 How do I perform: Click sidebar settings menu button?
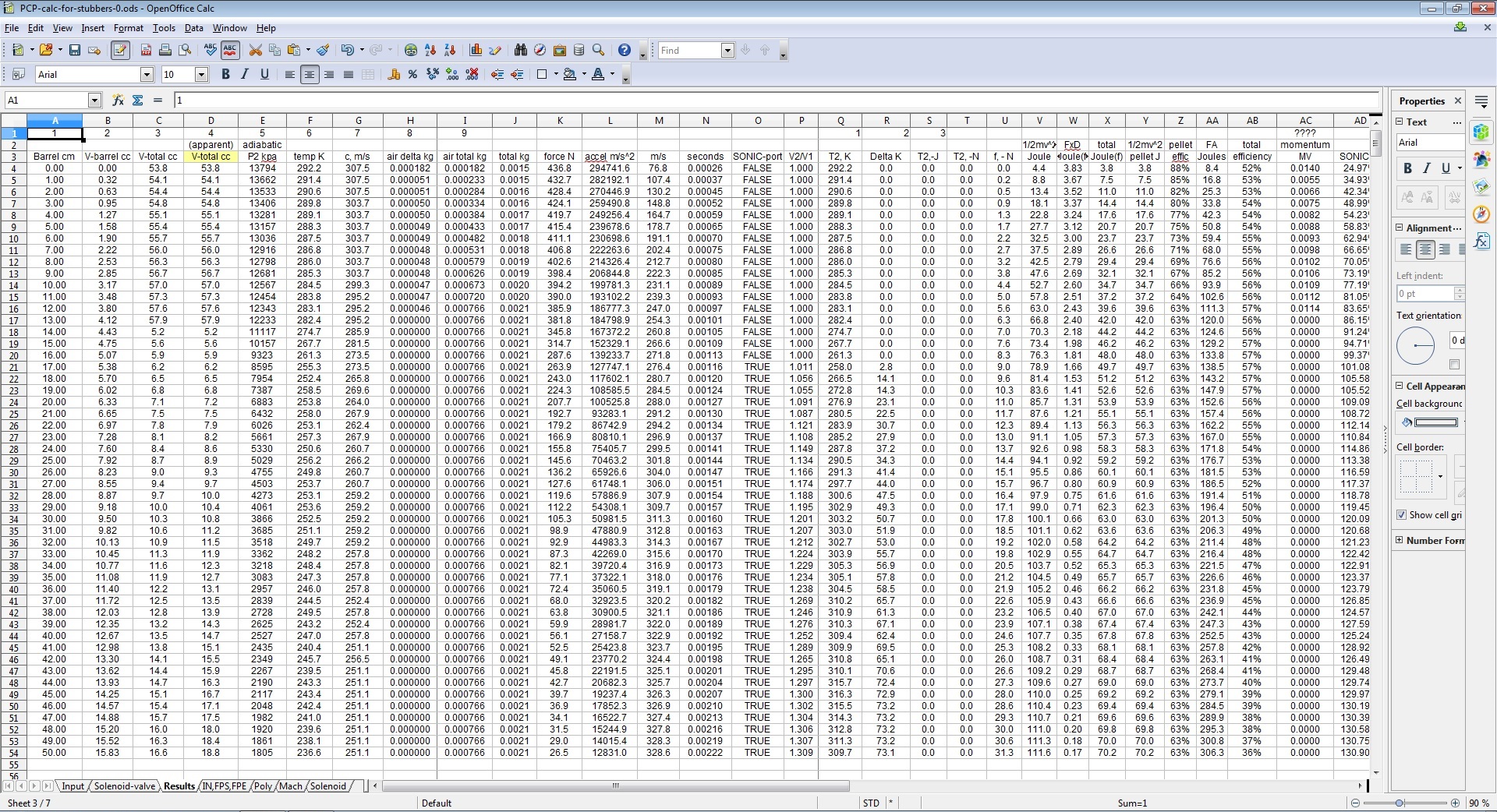pyautogui.click(x=1481, y=101)
